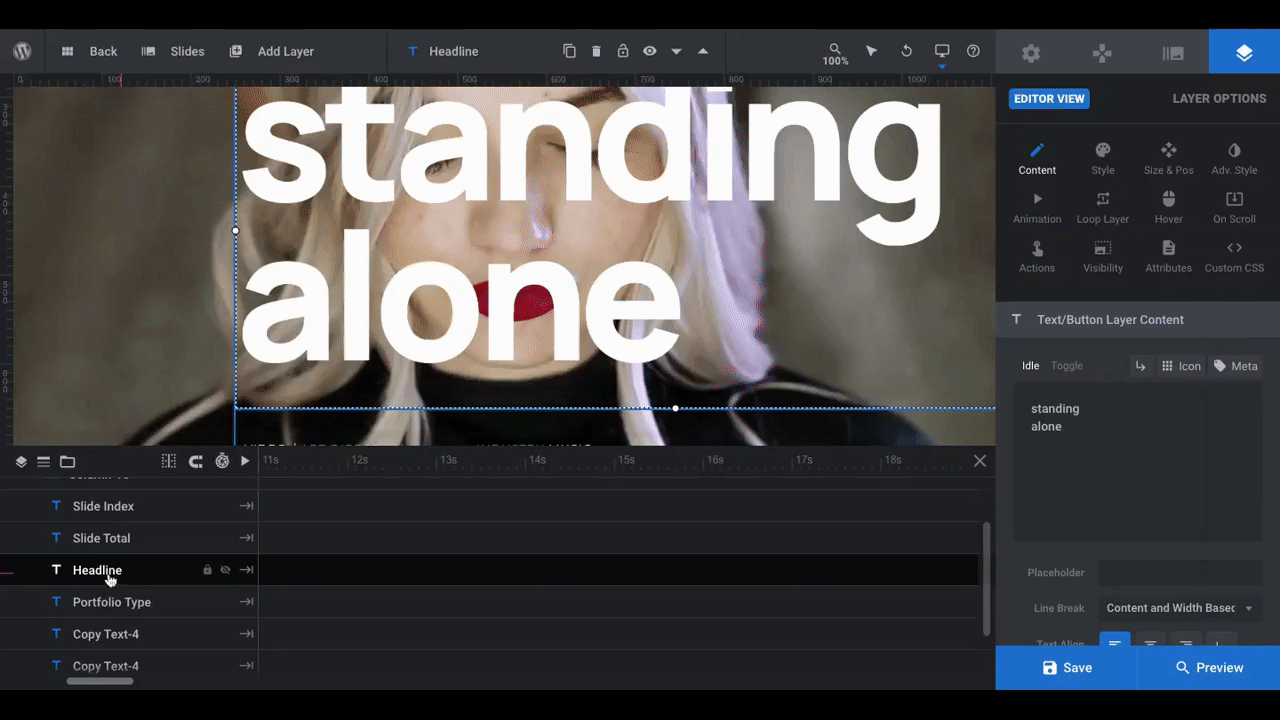Click the Editor View badge
1280x720 pixels.
point(1049,99)
